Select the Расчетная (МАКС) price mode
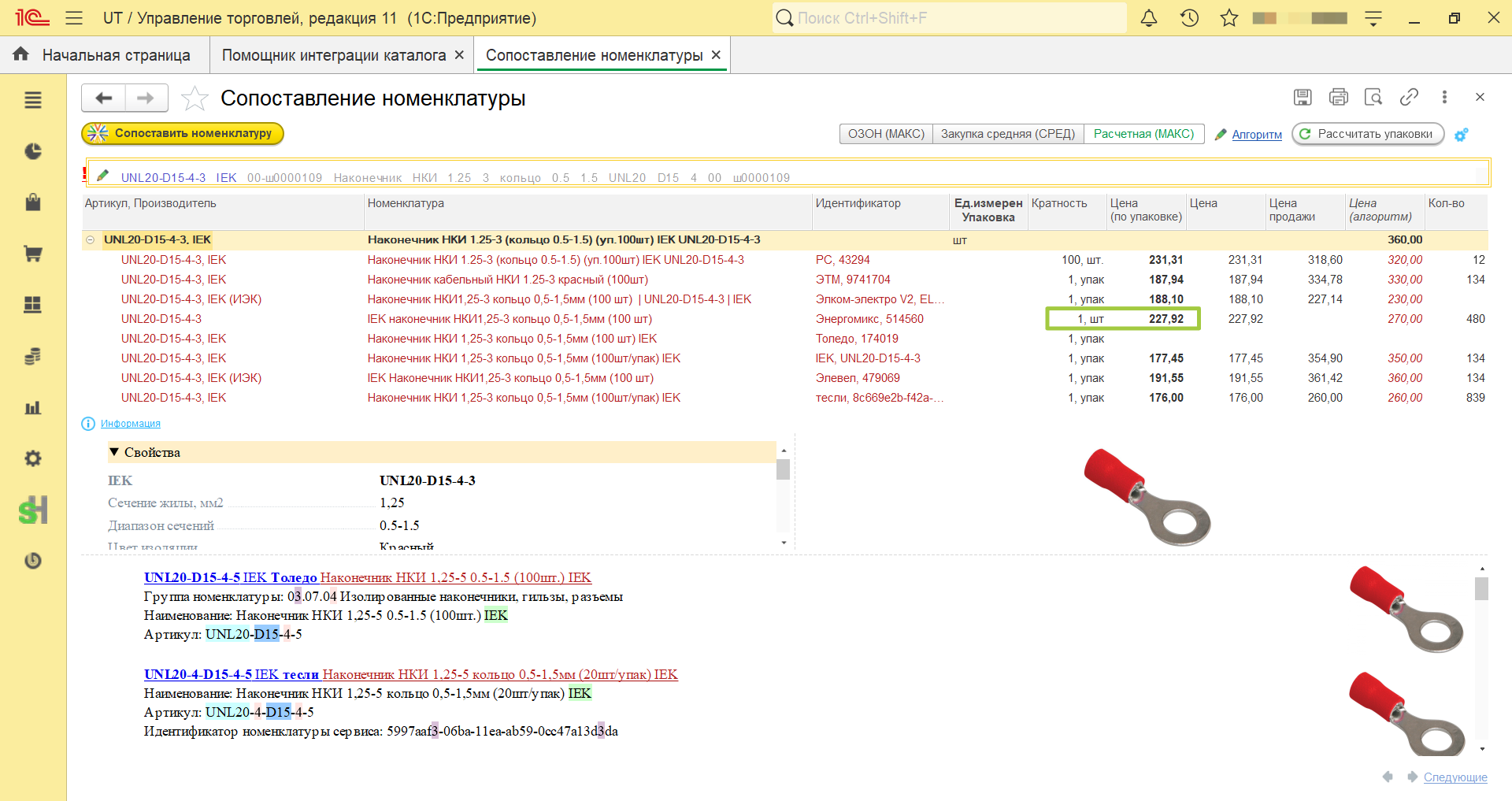This screenshot has width=1512, height=801. [x=1143, y=134]
